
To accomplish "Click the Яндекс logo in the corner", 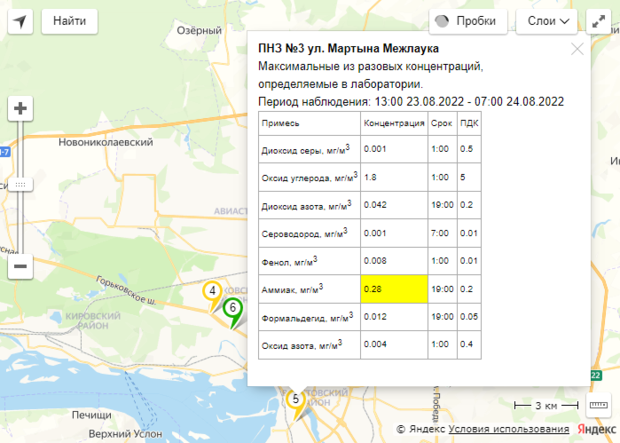I will click(x=596, y=429).
